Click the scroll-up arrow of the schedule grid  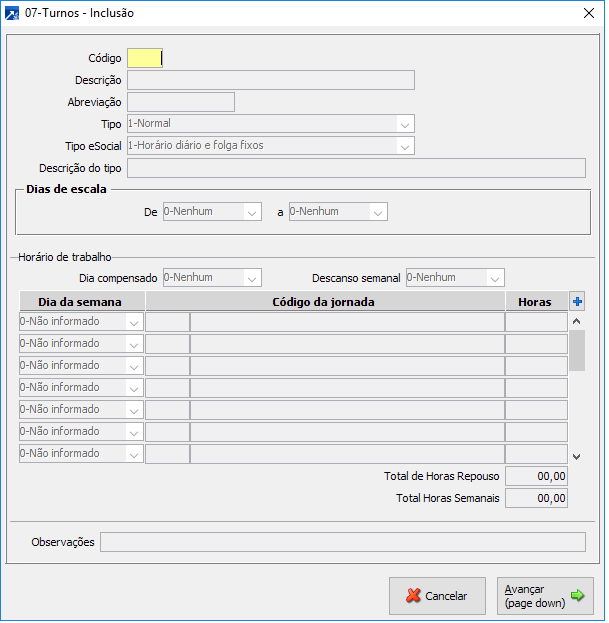click(577, 321)
